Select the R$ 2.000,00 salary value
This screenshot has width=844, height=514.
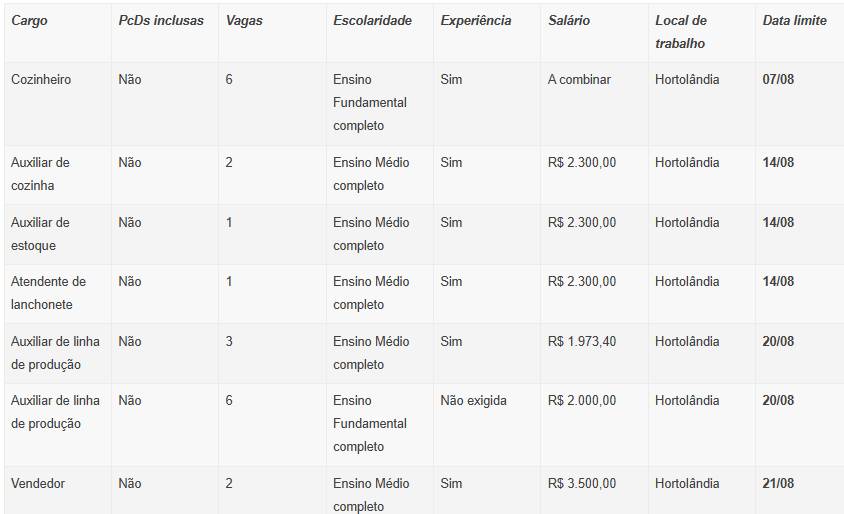click(582, 400)
